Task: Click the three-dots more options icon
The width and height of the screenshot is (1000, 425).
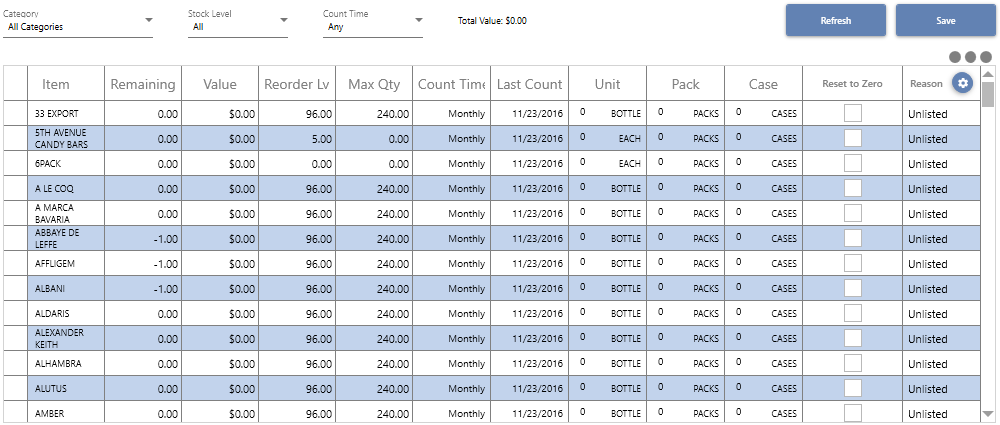Action: (970, 57)
